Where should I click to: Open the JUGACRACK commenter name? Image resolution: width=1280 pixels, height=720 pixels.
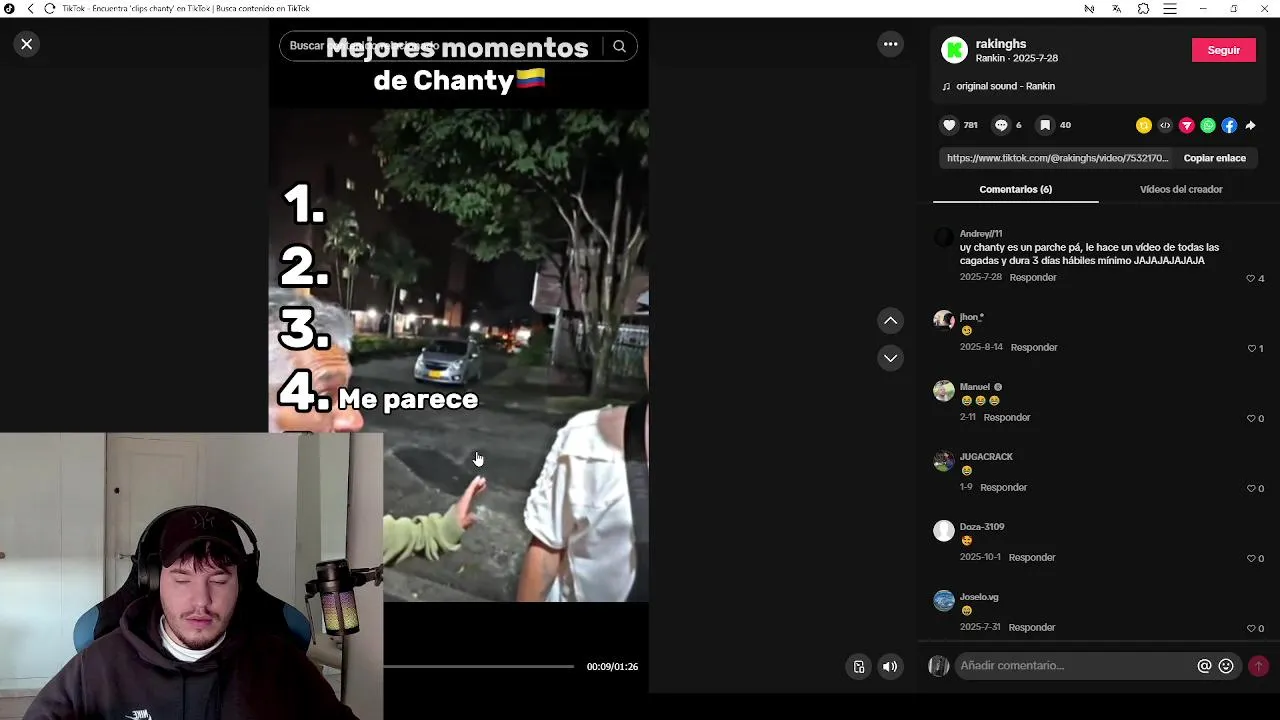(986, 457)
